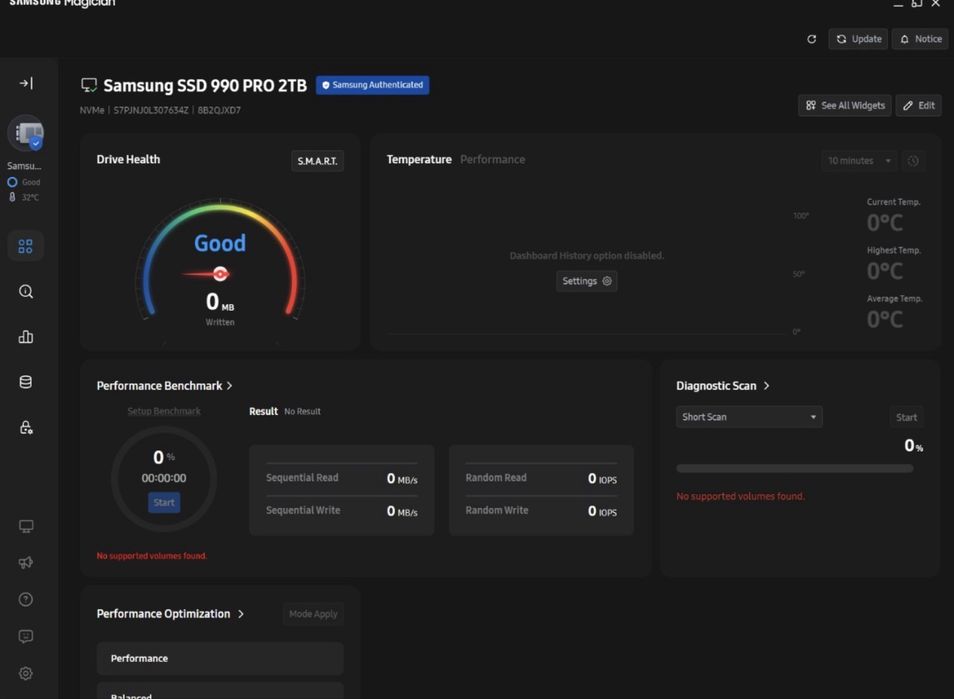Click See All Widgets button
Image resolution: width=954 pixels, height=699 pixels.
pyautogui.click(x=845, y=106)
